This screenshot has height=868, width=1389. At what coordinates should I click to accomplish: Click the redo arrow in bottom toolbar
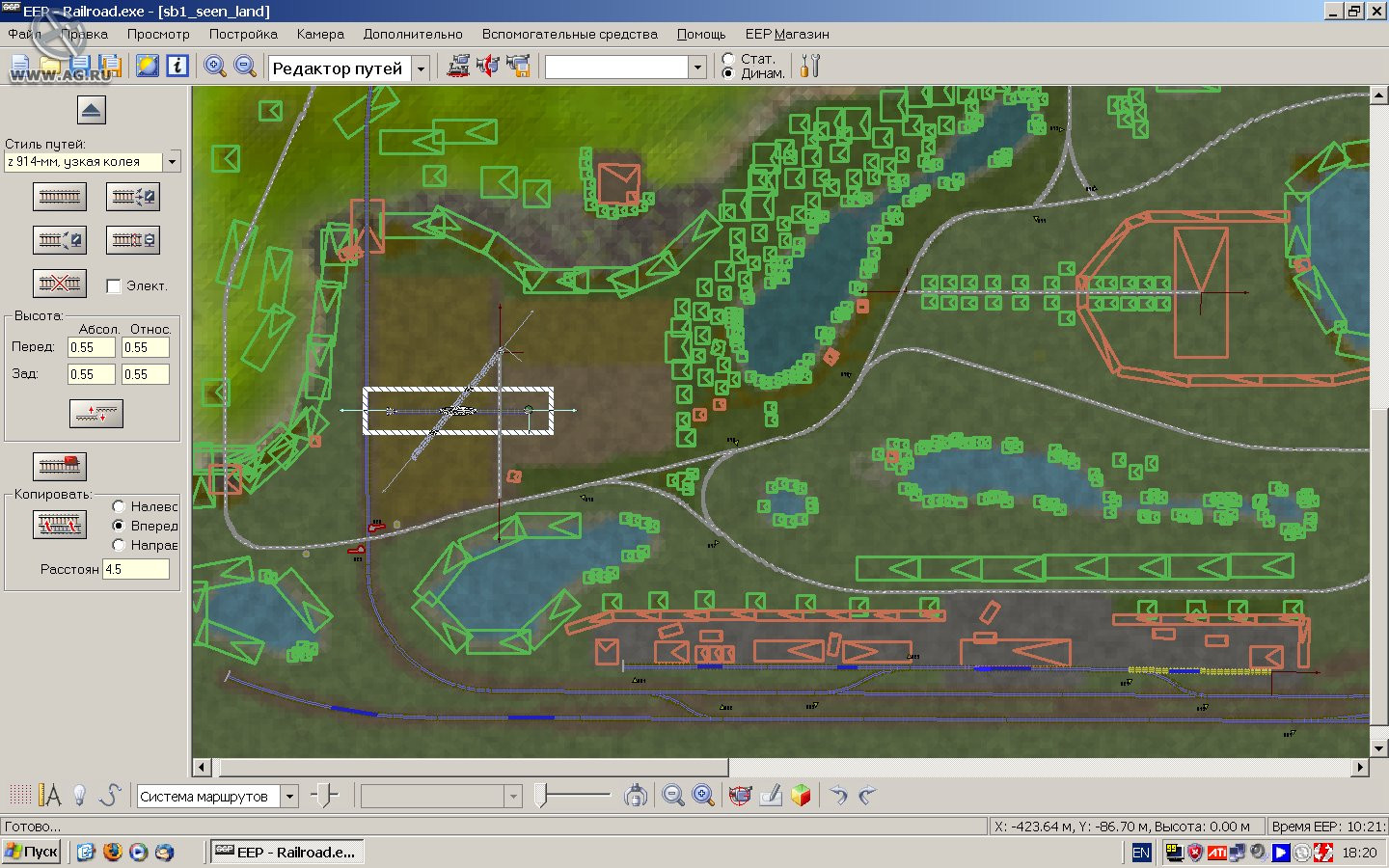(x=867, y=796)
